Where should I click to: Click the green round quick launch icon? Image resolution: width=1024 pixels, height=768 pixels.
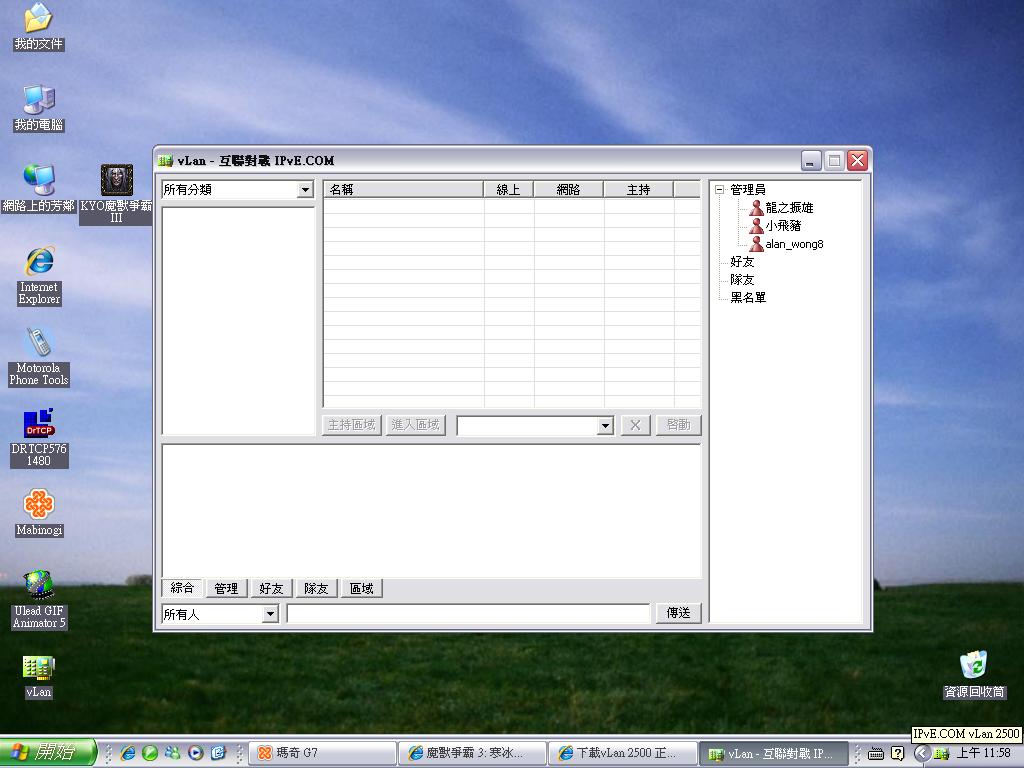tap(150, 753)
